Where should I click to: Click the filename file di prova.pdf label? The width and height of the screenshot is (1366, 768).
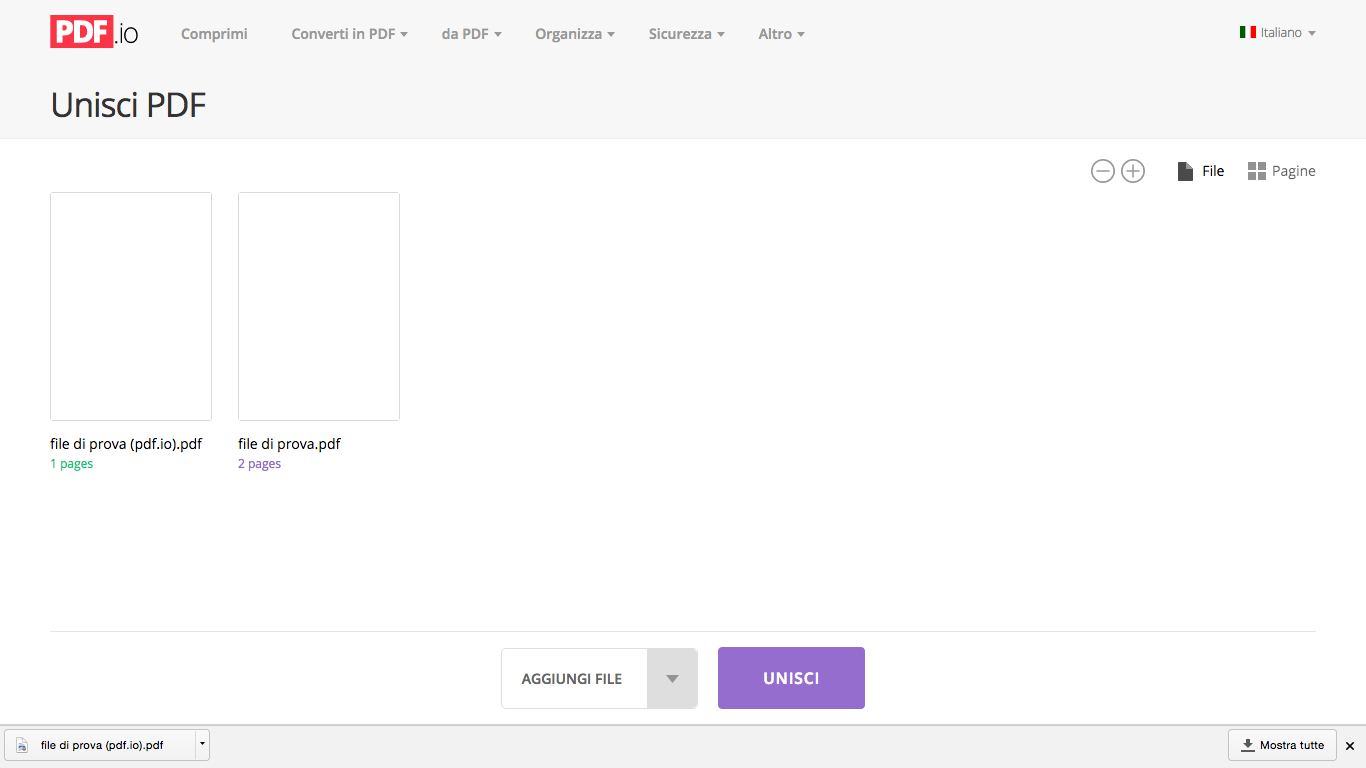pos(289,444)
